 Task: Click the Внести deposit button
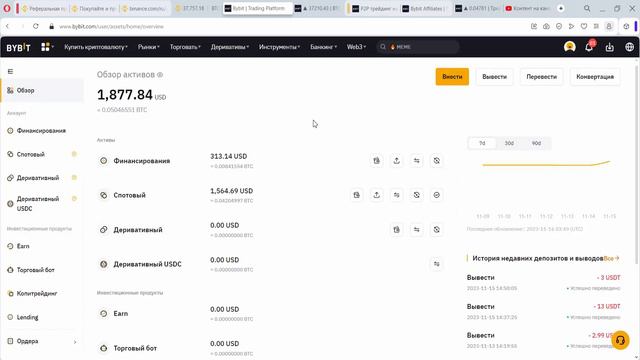coord(452,77)
